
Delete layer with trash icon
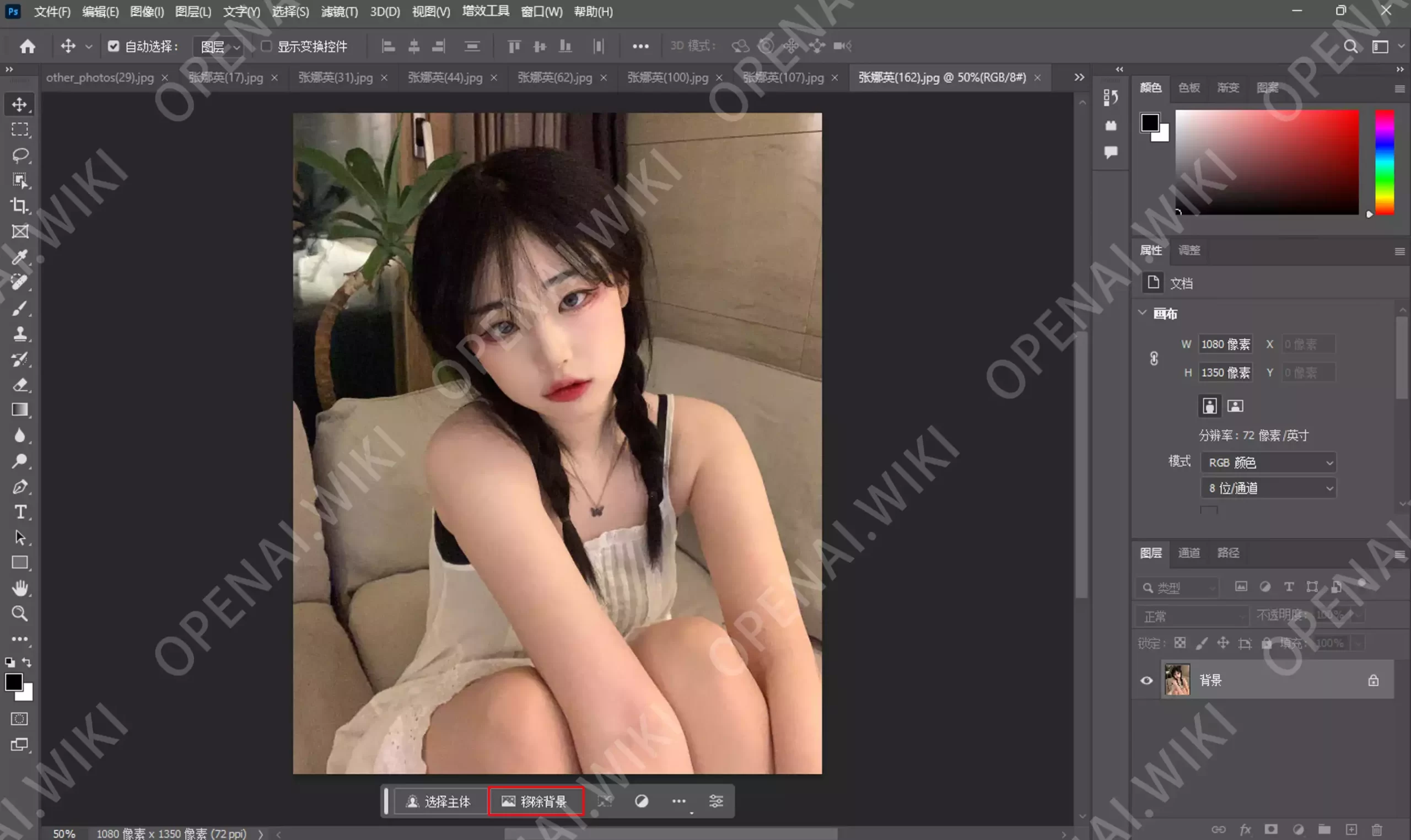tap(1377, 830)
